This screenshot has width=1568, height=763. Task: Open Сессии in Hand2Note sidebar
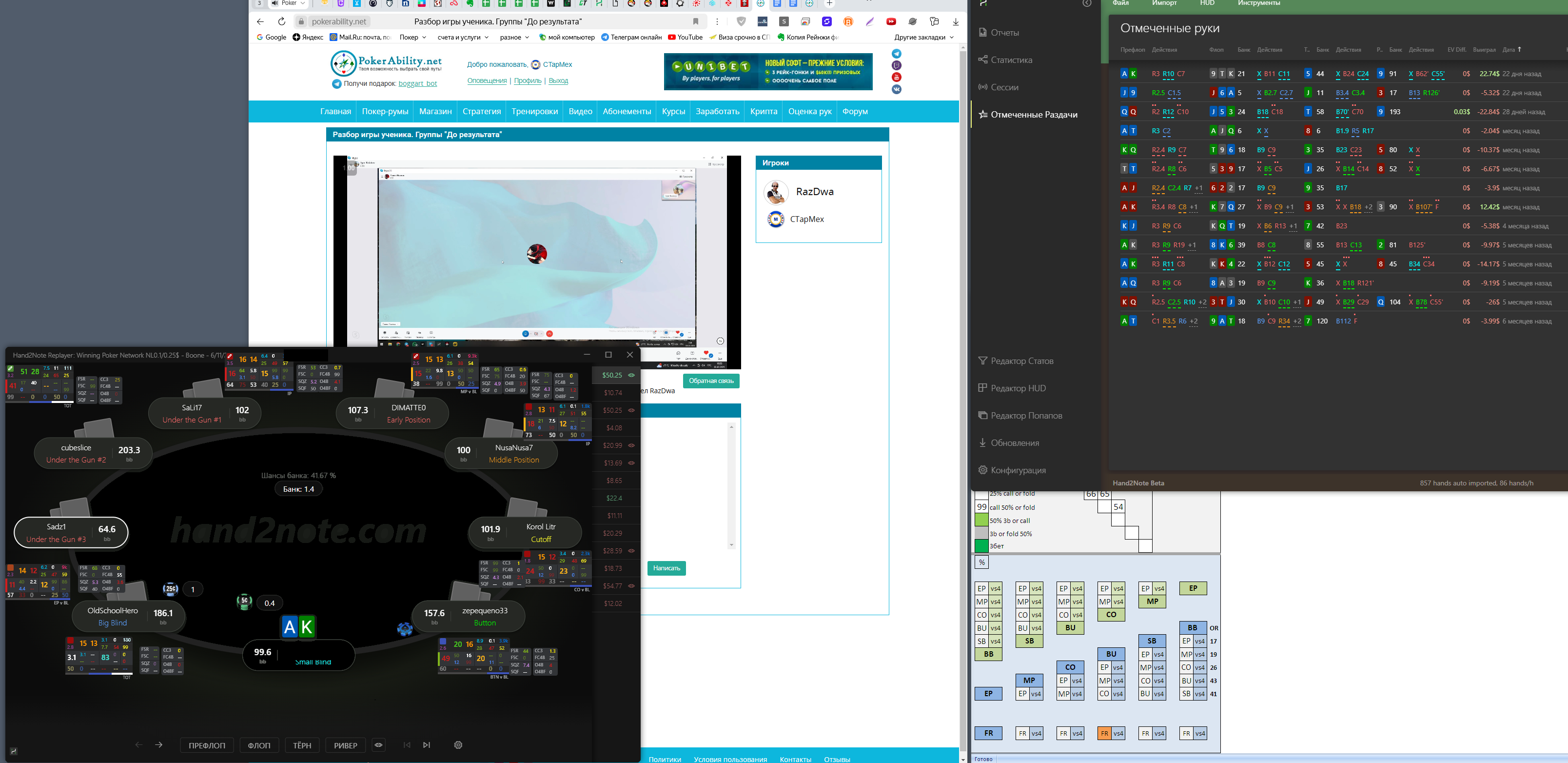(998, 87)
